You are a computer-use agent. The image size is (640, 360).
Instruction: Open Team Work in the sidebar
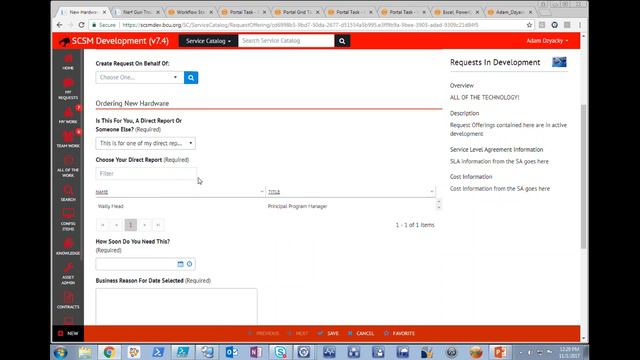[68, 139]
